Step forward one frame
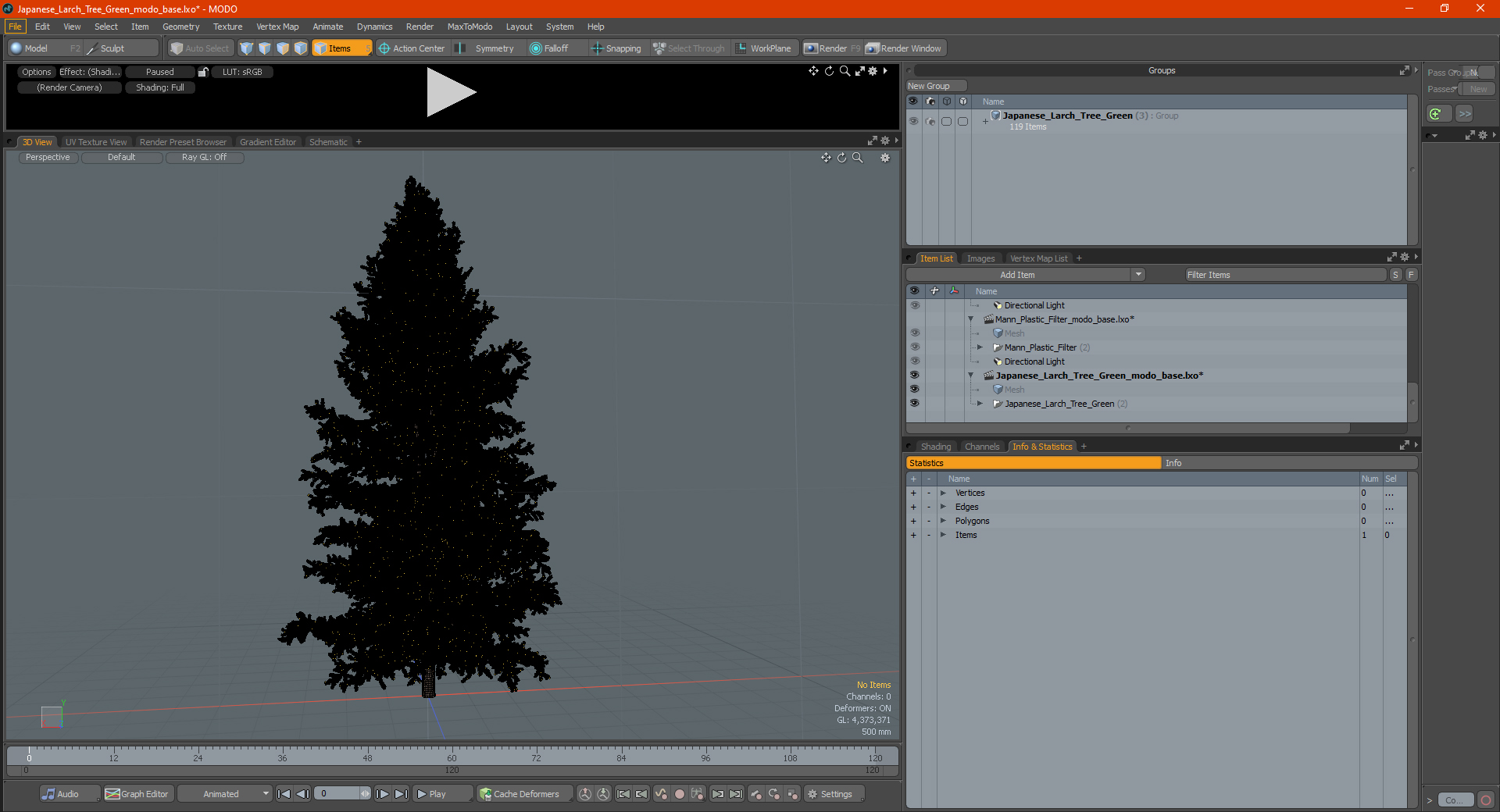 click(383, 794)
